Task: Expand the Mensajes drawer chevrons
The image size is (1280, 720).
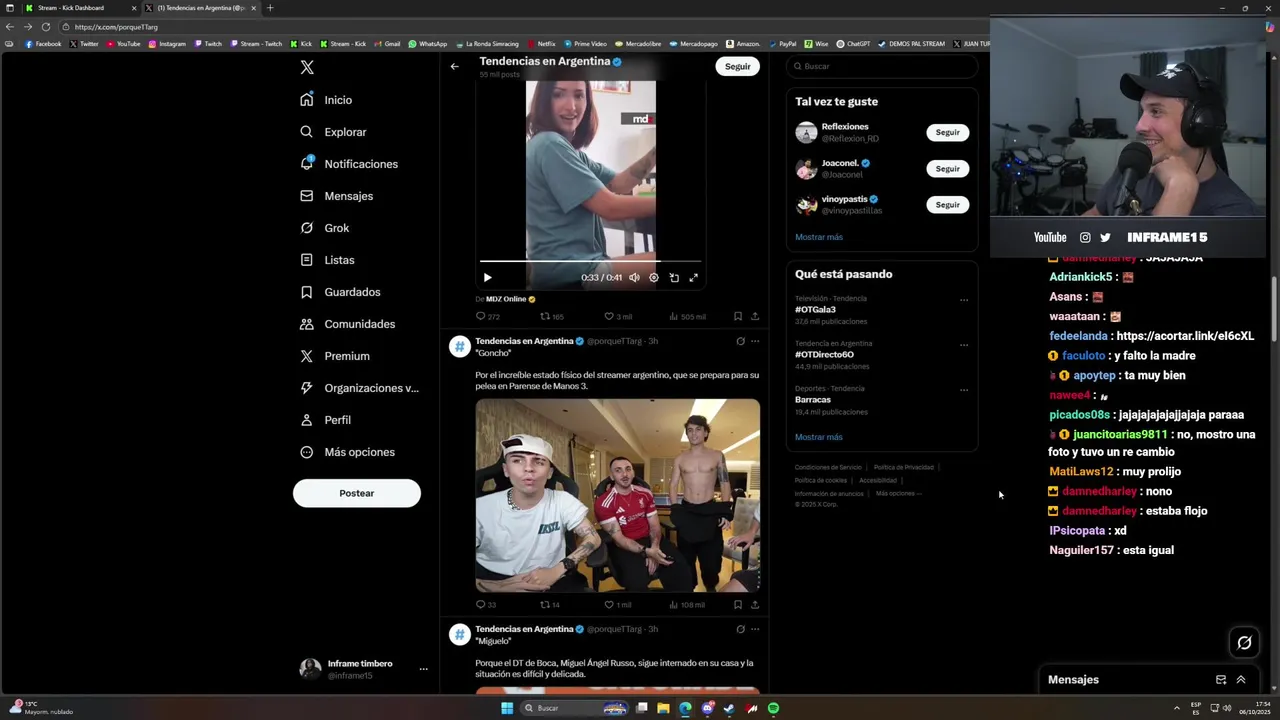Action: coord(1241,680)
